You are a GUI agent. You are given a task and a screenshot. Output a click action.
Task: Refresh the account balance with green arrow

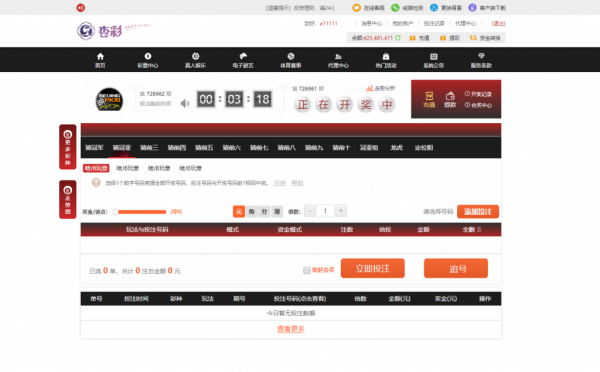point(398,38)
